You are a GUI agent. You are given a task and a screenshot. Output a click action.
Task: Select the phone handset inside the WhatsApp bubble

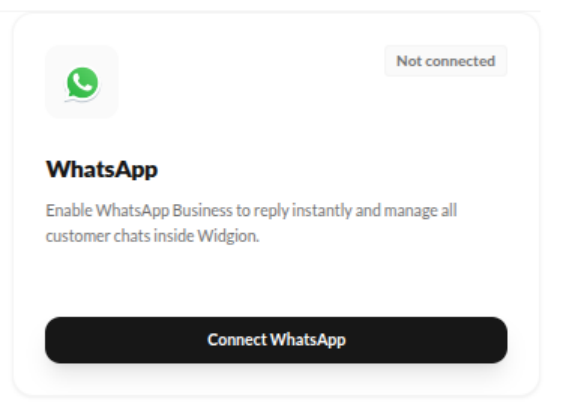tap(82, 82)
